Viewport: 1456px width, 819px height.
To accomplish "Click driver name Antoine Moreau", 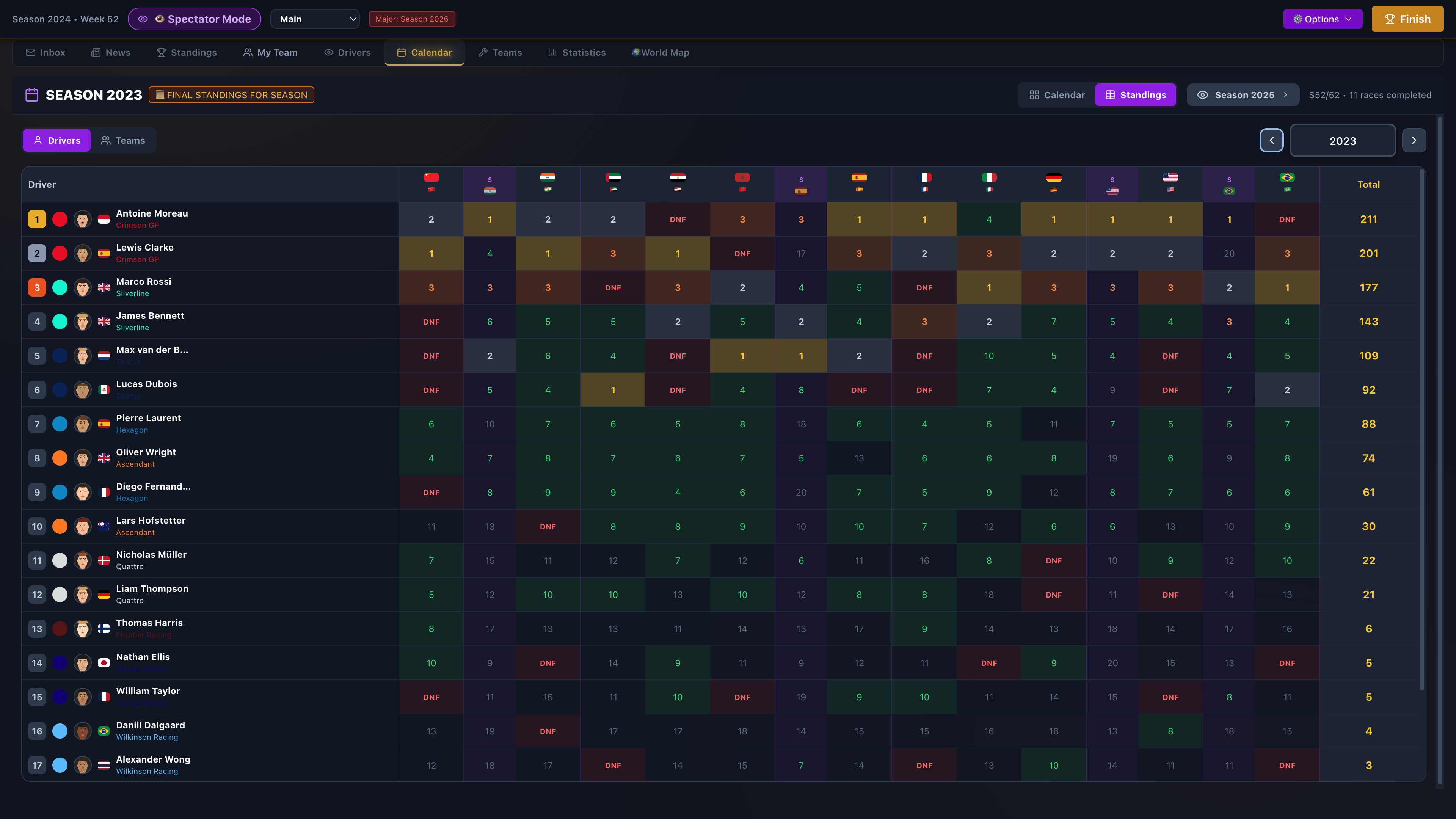I will (x=152, y=213).
